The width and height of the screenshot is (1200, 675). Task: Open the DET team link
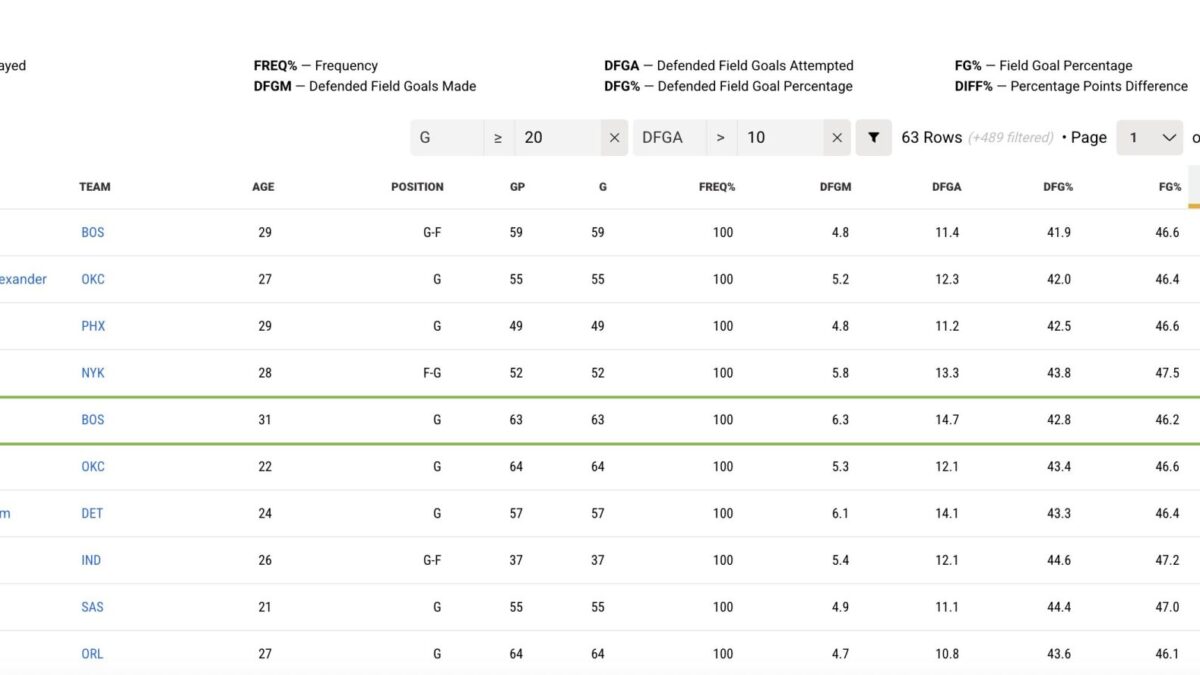pos(92,513)
